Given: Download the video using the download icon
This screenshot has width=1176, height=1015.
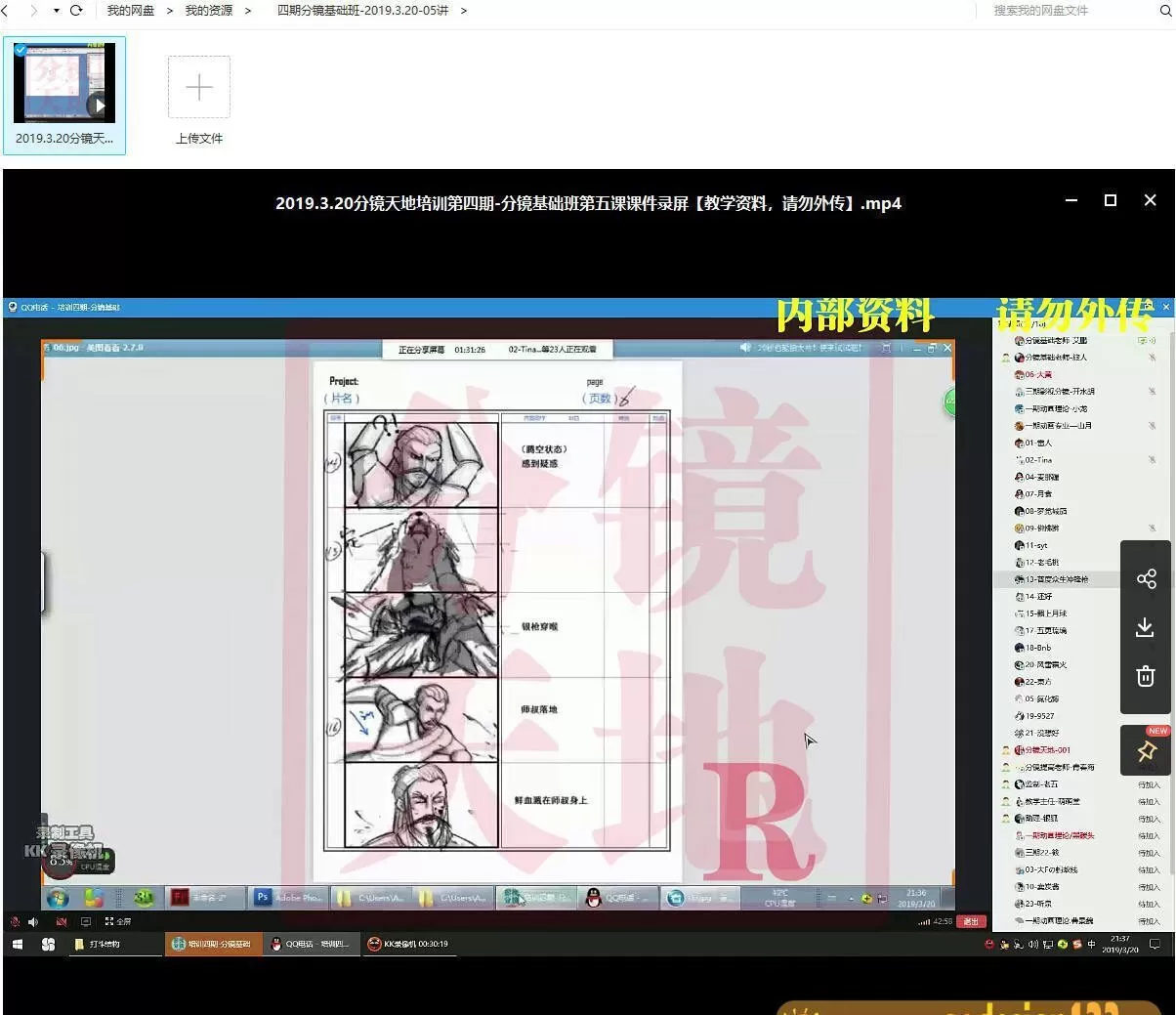Looking at the screenshot, I should pyautogui.click(x=1146, y=627).
